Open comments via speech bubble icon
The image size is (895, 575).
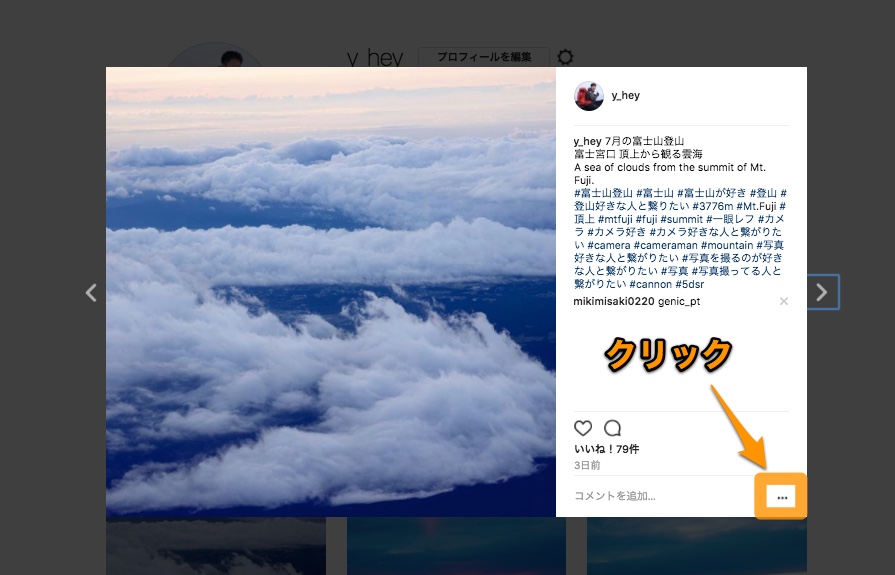(612, 428)
